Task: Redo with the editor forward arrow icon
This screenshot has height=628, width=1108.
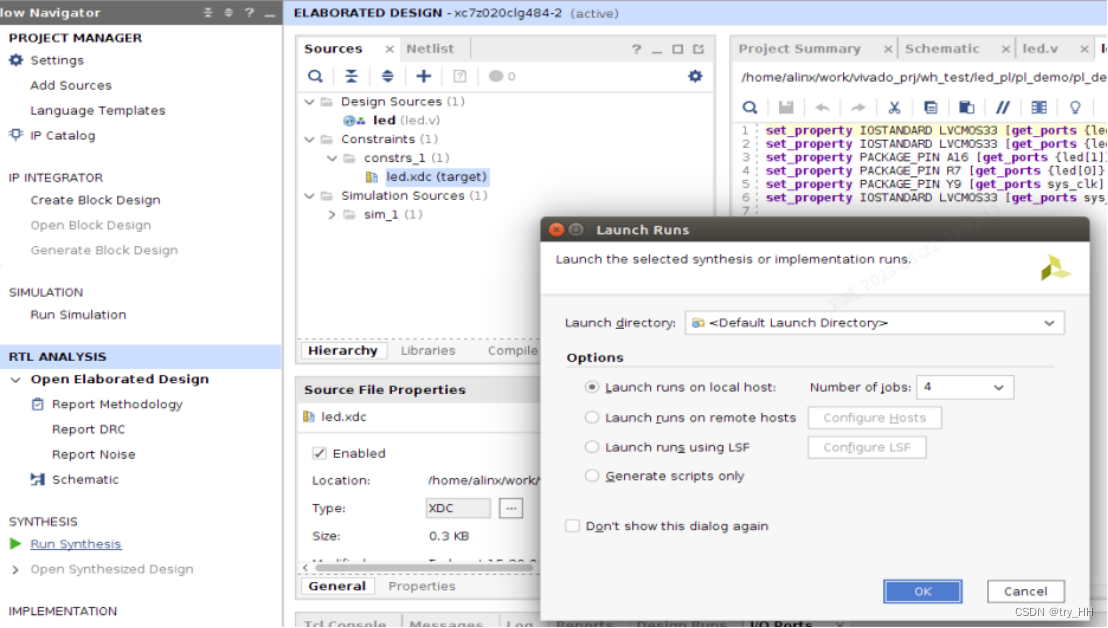Action: [858, 107]
